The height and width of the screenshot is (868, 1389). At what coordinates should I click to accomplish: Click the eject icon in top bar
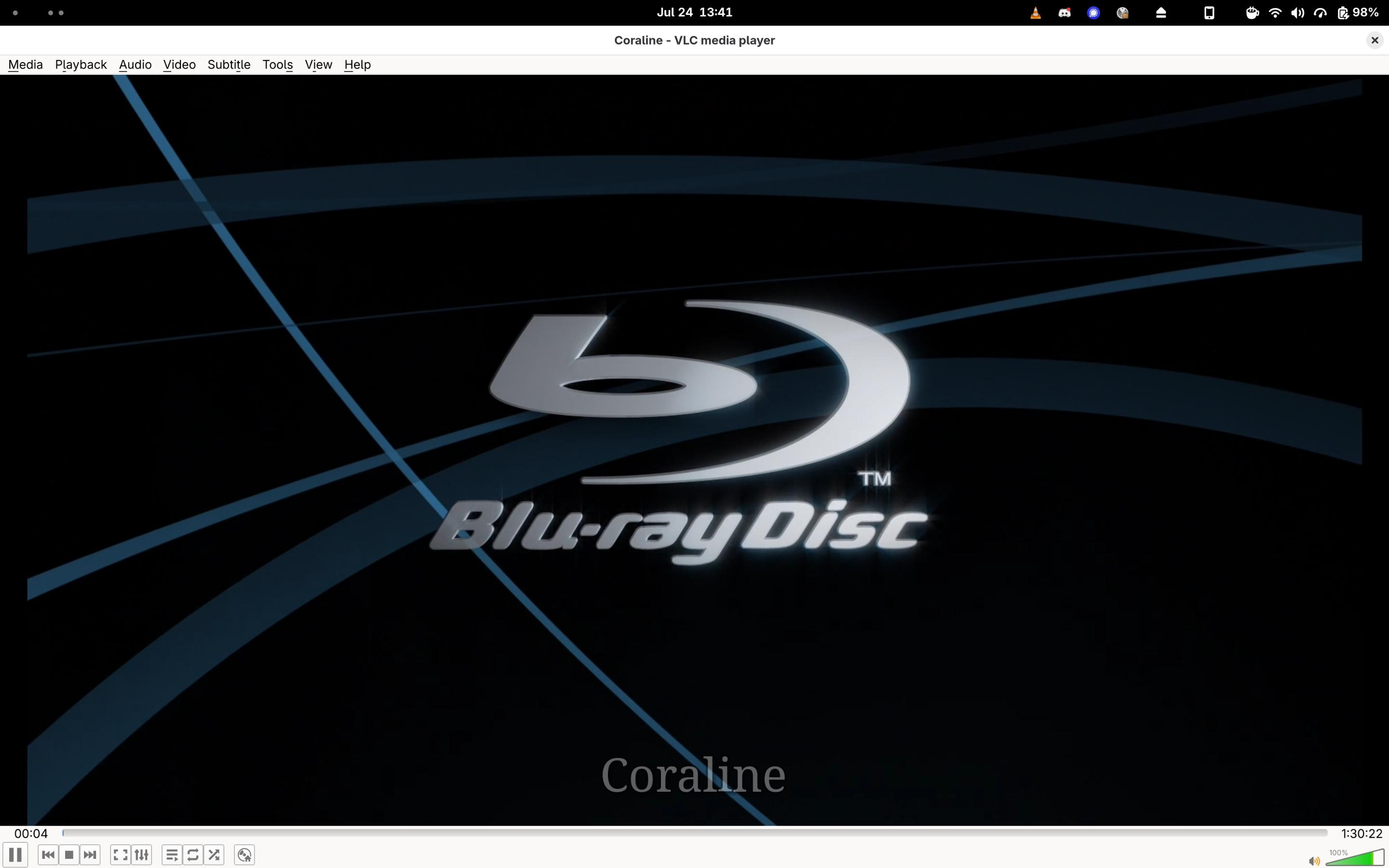(x=1161, y=13)
